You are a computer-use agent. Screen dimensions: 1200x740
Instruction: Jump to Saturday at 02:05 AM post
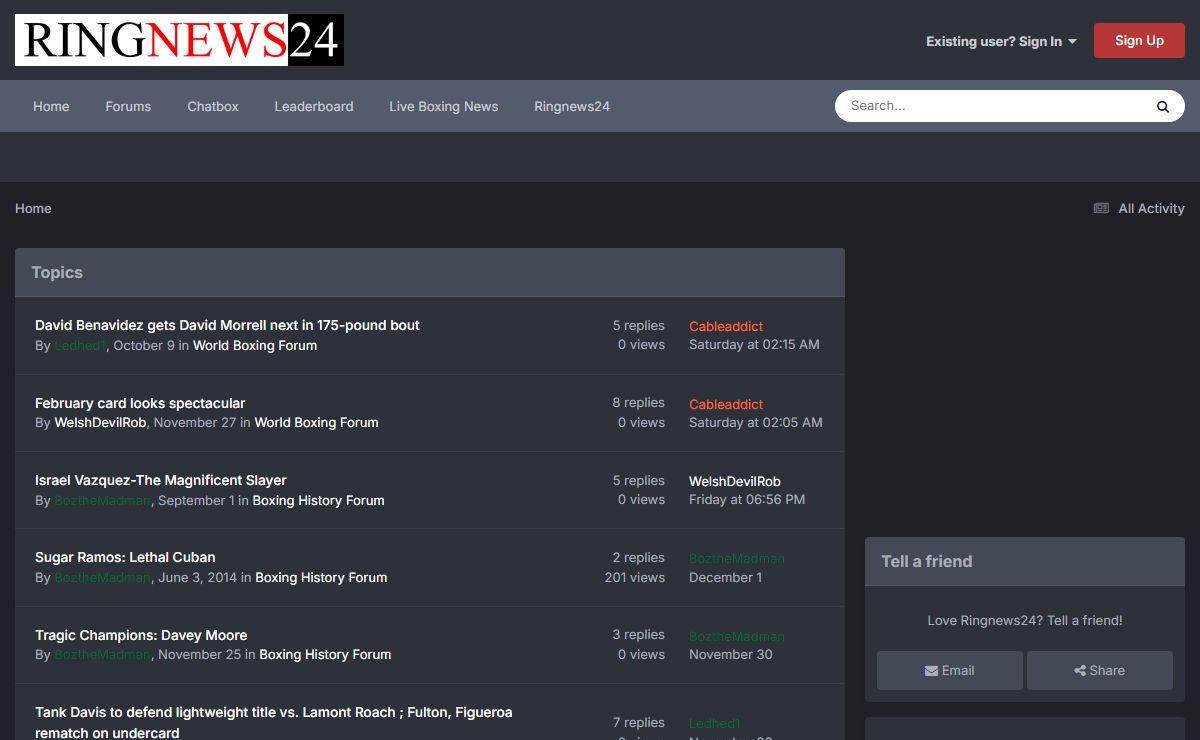pos(756,422)
